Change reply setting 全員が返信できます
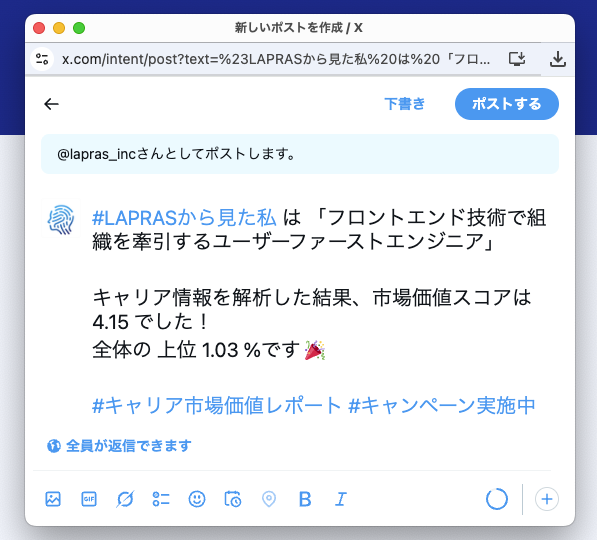 pyautogui.click(x=119, y=446)
